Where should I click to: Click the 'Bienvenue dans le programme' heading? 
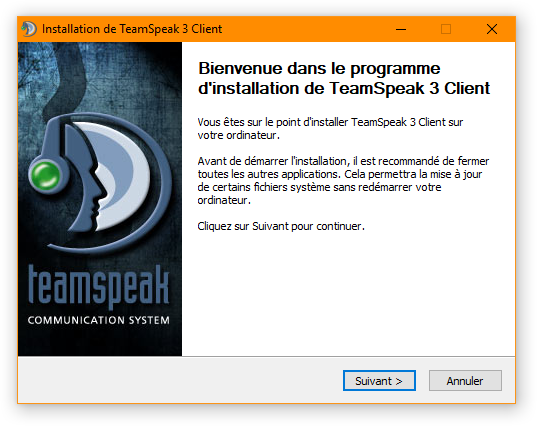(344, 78)
